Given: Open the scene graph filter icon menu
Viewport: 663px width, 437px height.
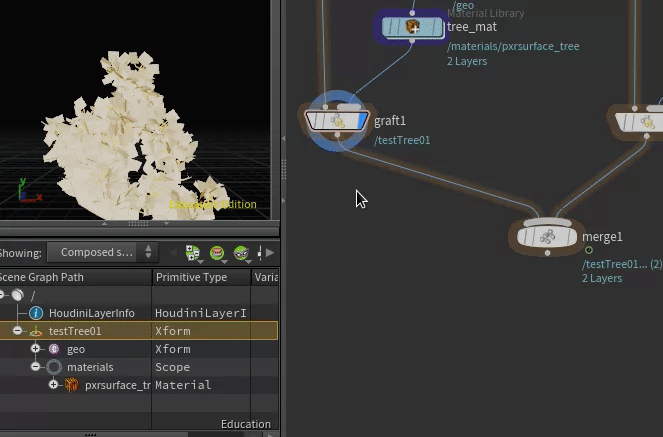Looking at the screenshot, I should coord(217,253).
